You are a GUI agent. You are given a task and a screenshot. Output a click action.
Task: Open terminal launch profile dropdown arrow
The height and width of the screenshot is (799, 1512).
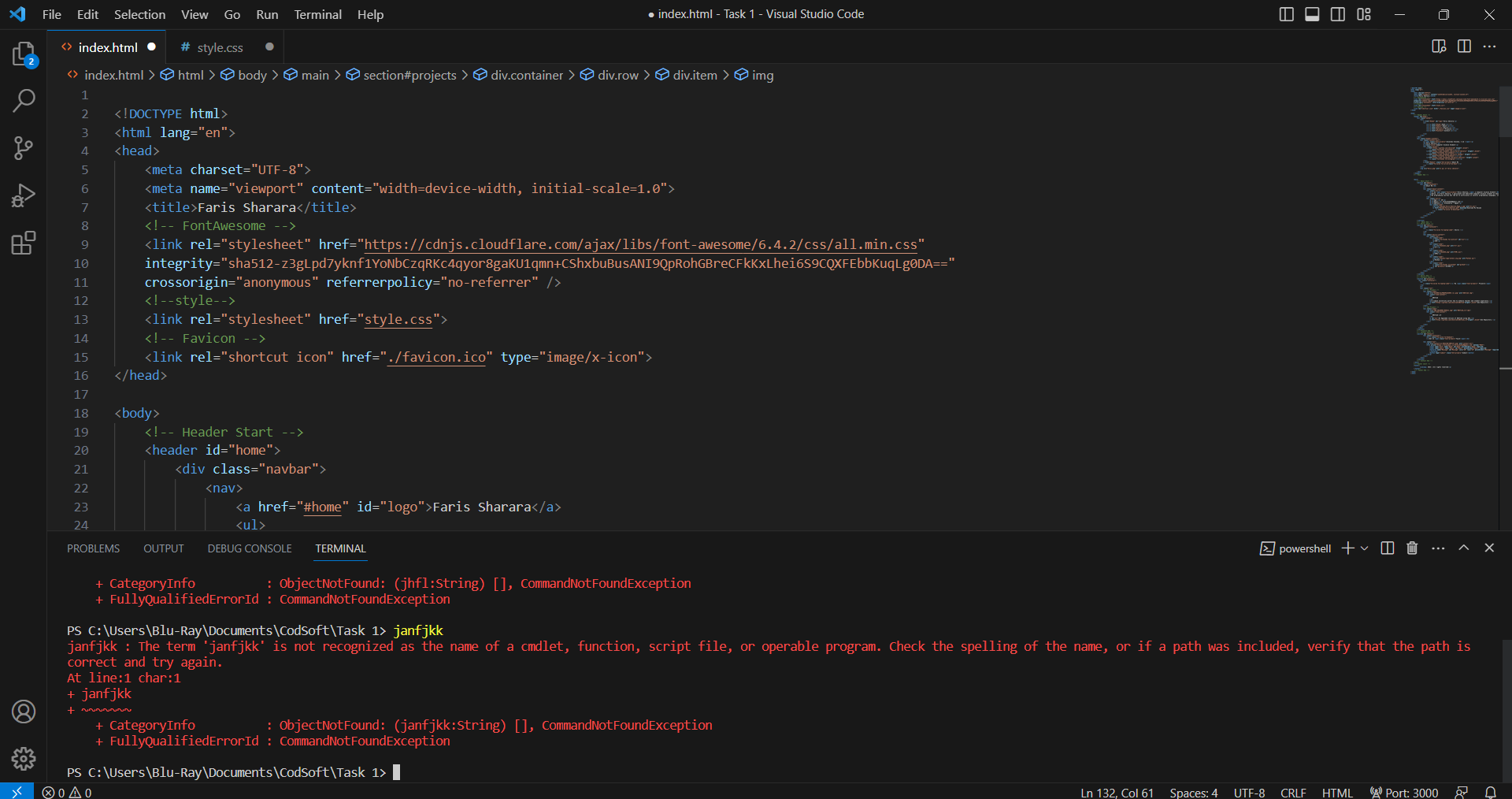[1364, 548]
